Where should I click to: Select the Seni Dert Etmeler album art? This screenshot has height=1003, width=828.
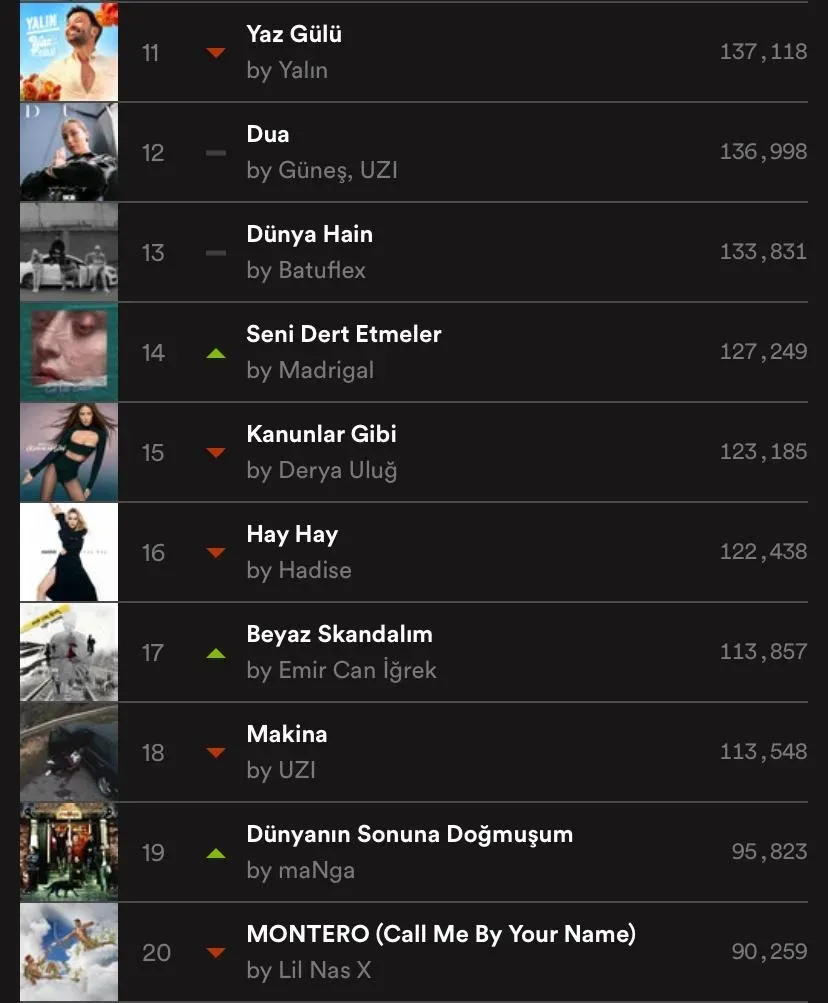tap(69, 352)
